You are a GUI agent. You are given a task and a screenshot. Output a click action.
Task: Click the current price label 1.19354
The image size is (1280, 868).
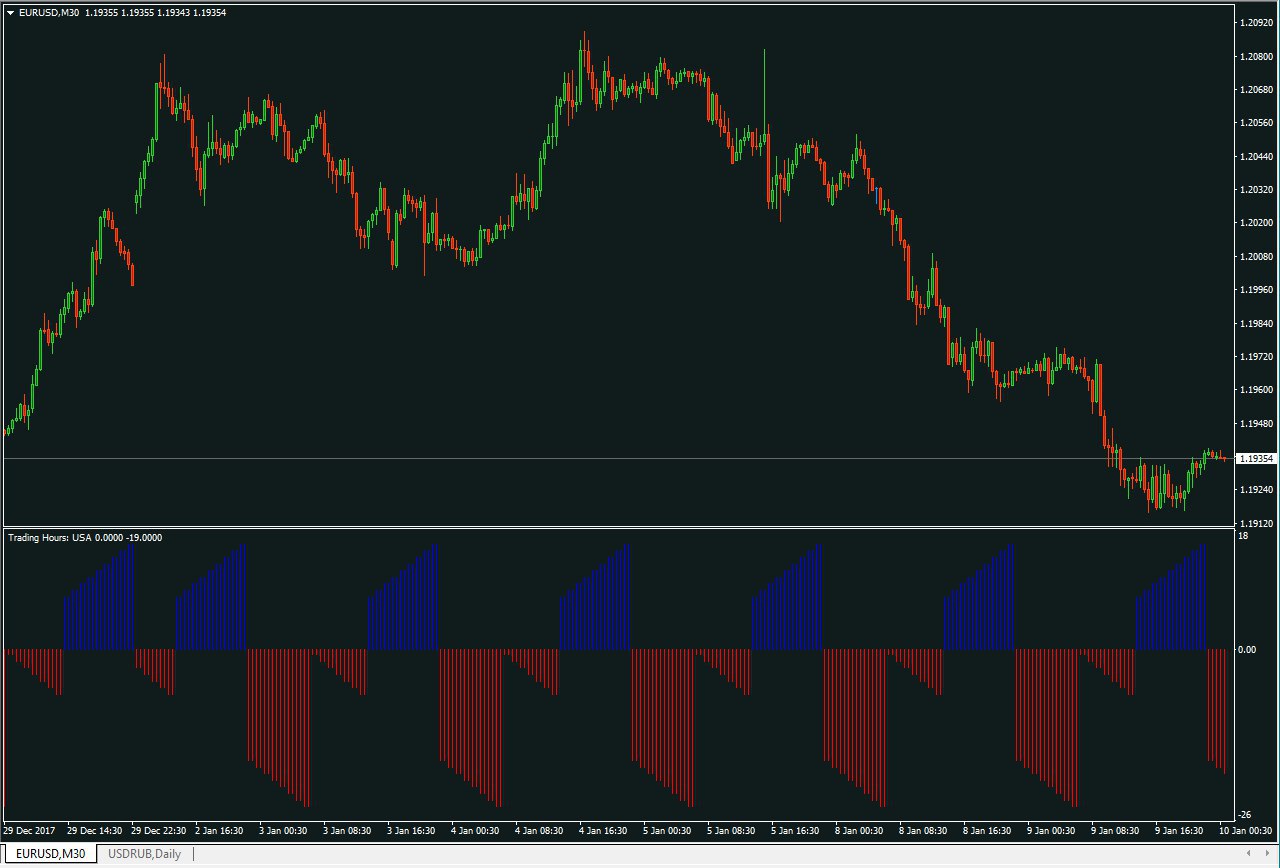[1256, 459]
